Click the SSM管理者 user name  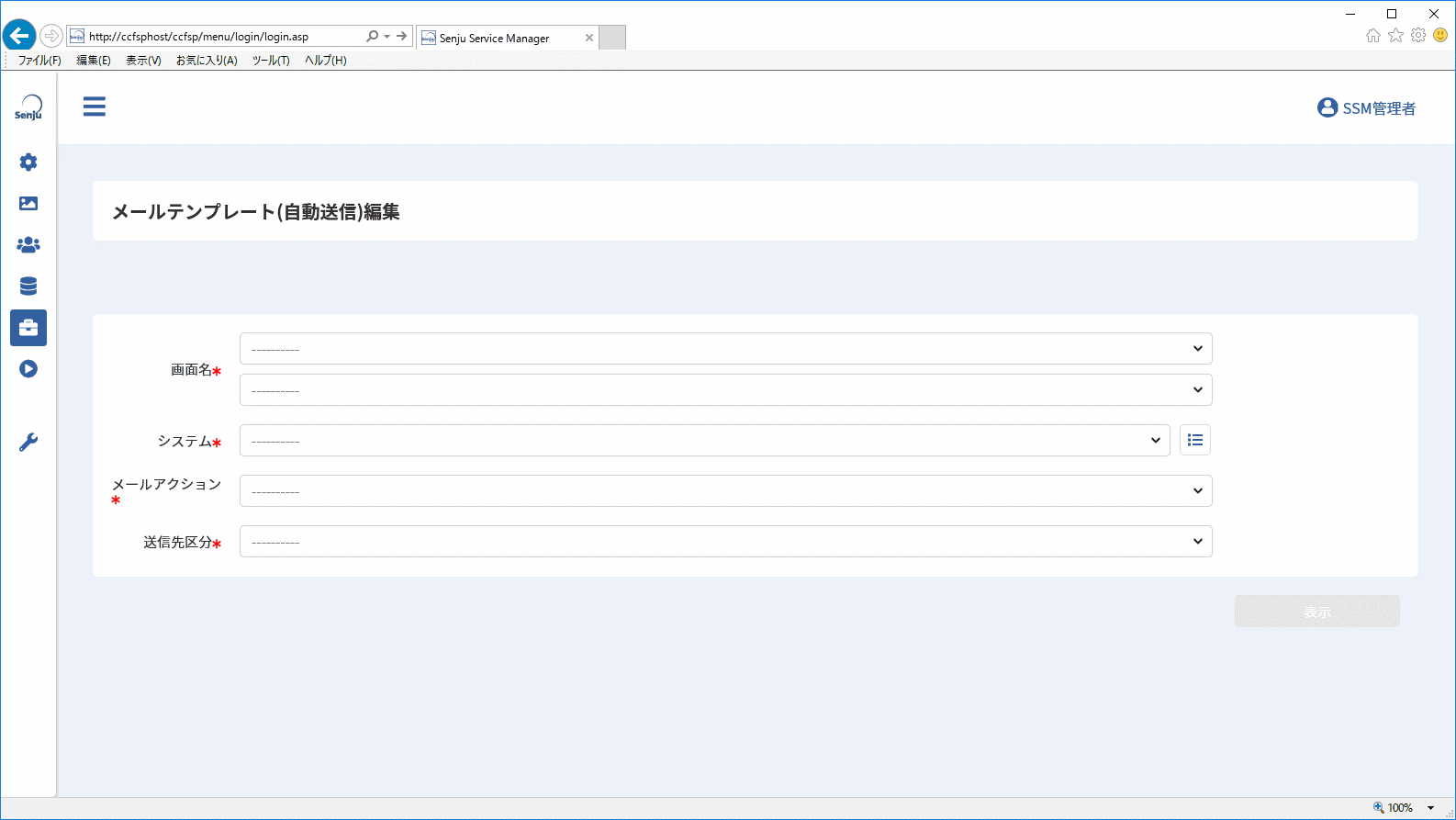coord(1379,108)
